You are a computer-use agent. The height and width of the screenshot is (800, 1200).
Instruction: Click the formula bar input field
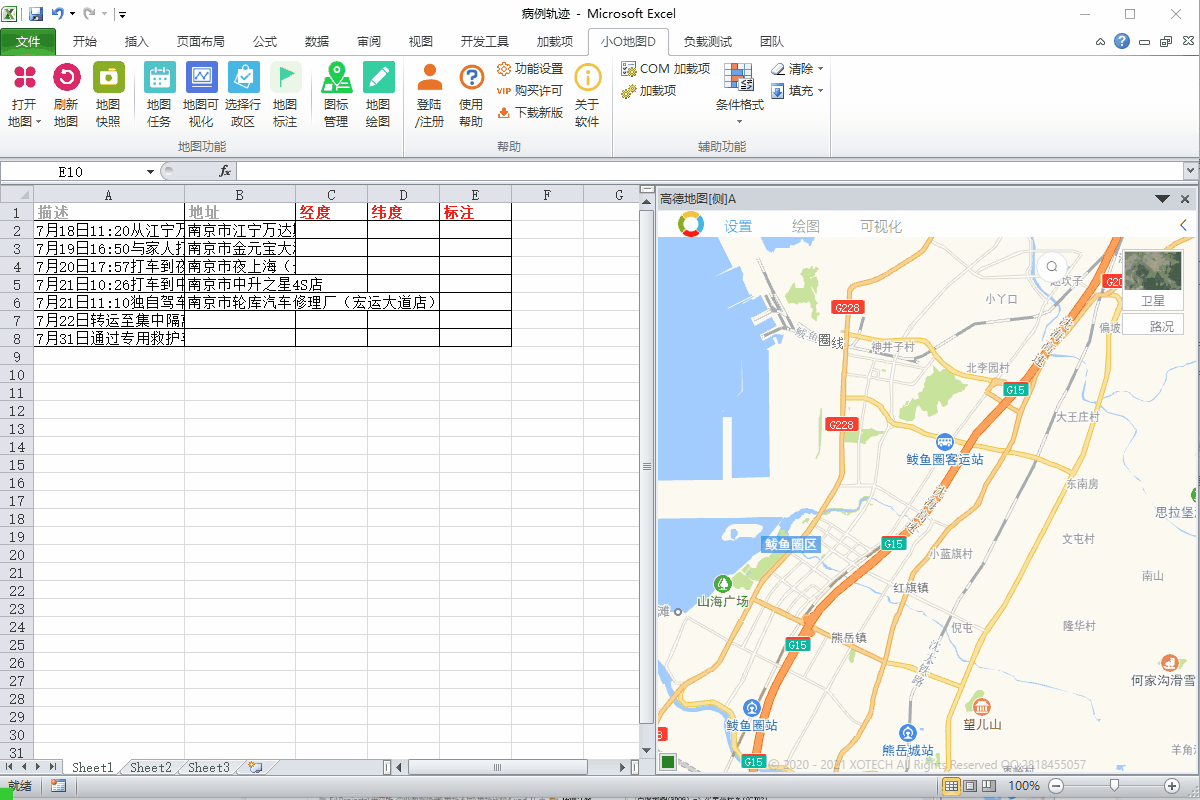tap(709, 172)
